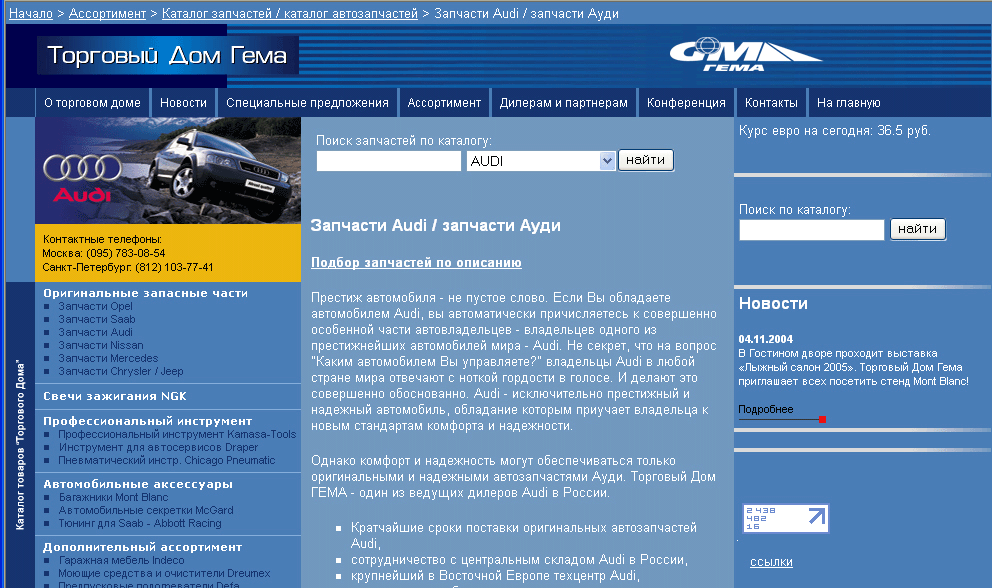Click the ссылки link
The width and height of the screenshot is (992, 588).
[x=771, y=562]
